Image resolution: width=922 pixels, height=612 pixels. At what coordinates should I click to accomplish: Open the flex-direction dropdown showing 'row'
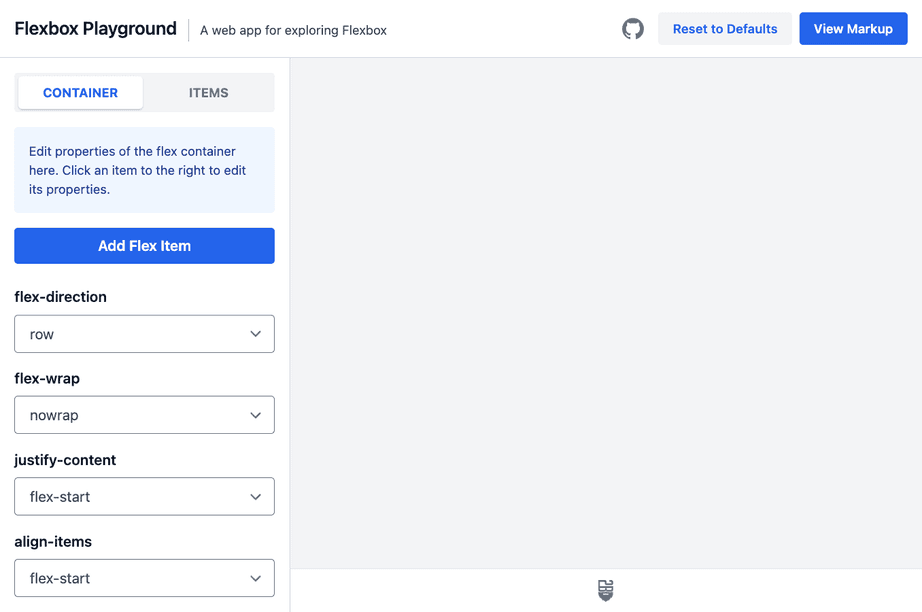click(144, 333)
